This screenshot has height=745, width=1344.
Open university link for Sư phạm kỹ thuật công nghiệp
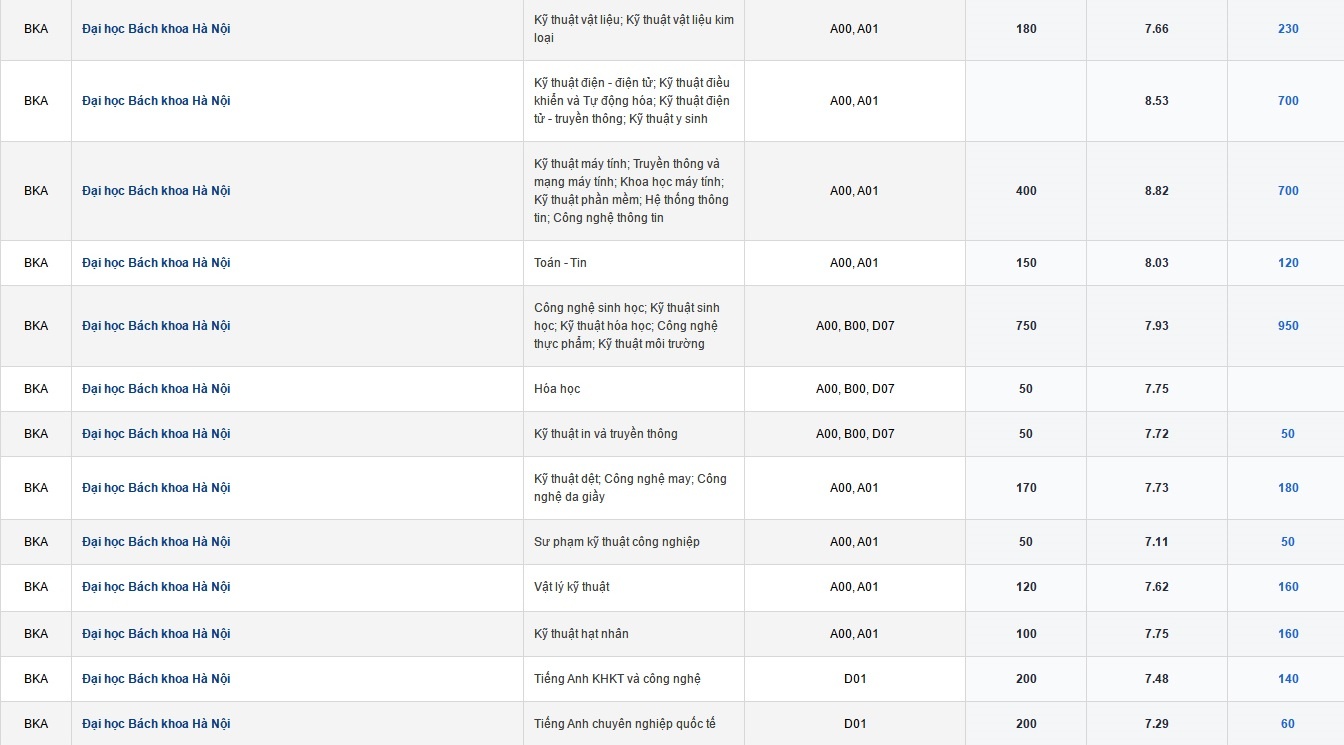[156, 542]
